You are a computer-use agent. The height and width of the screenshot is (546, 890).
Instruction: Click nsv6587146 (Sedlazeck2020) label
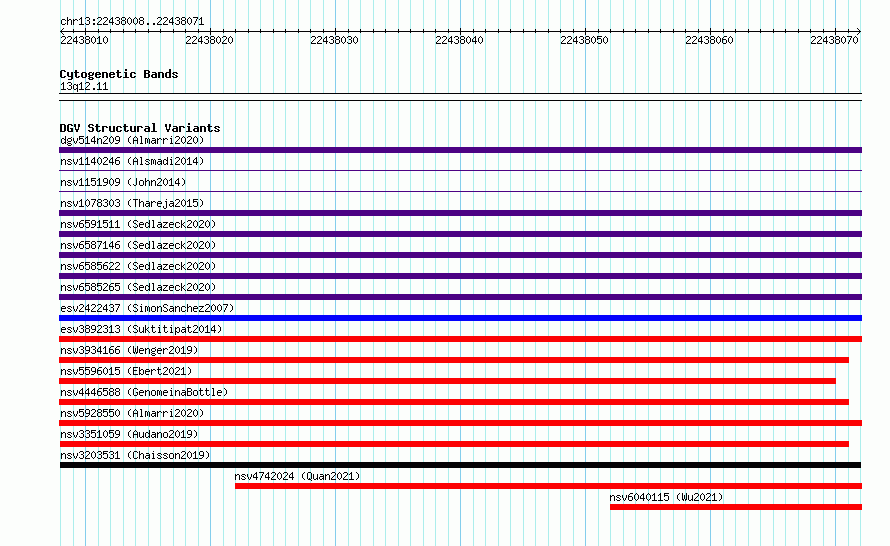(x=138, y=245)
